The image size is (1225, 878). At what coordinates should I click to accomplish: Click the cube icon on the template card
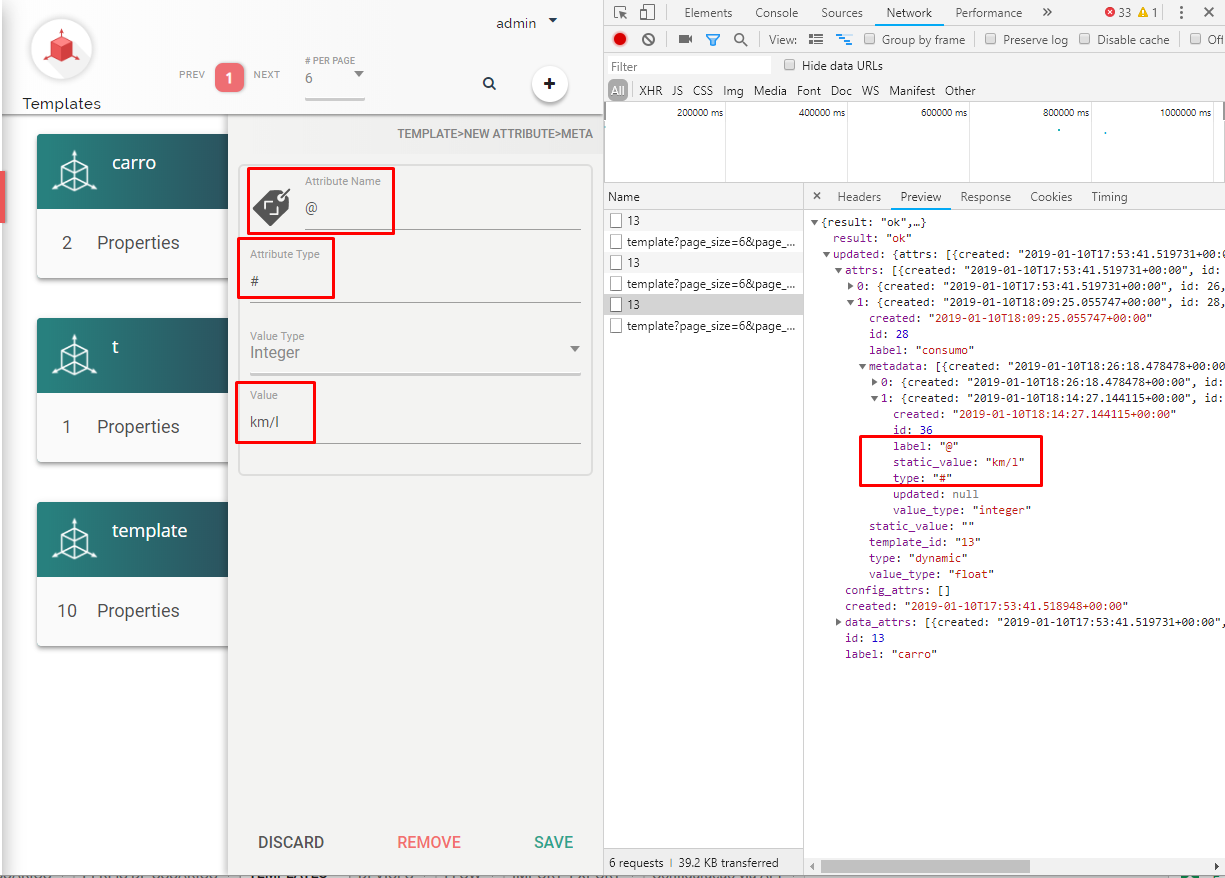coord(73,540)
